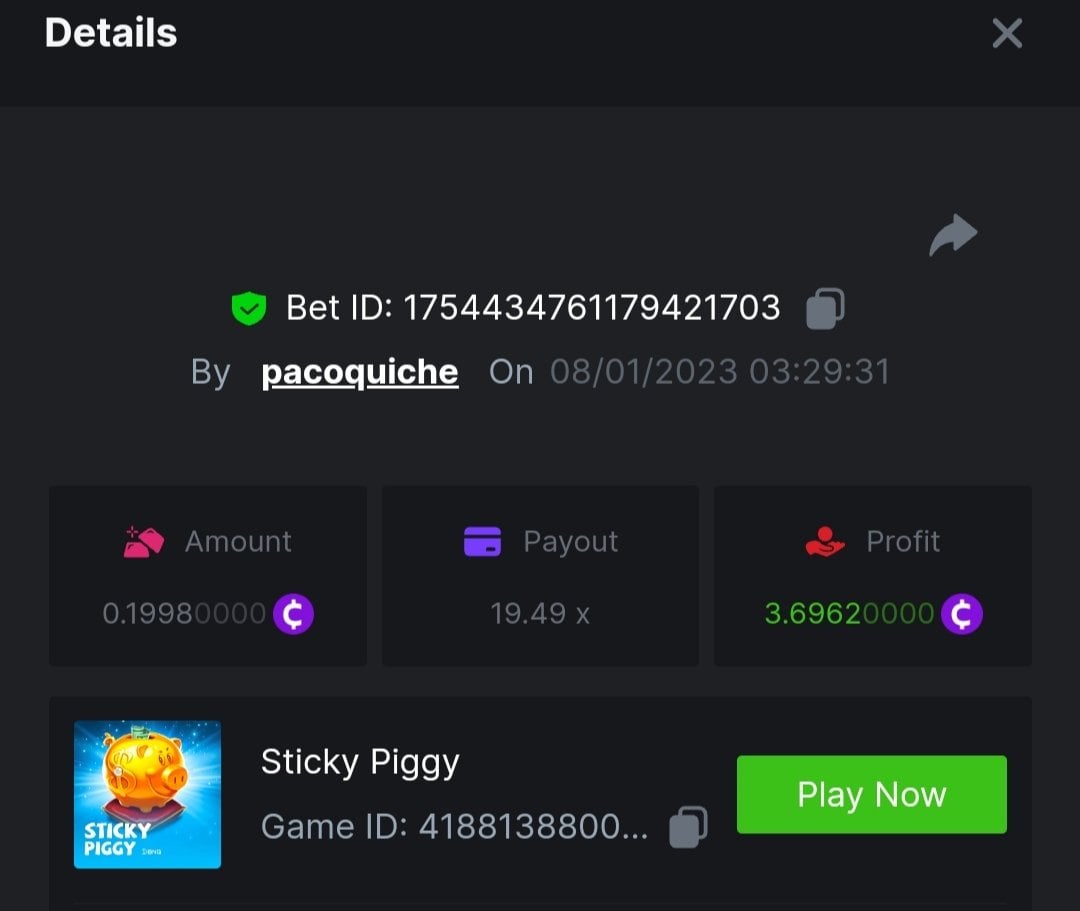Click the share arrow icon
This screenshot has width=1080, height=911.
pyautogui.click(x=952, y=236)
